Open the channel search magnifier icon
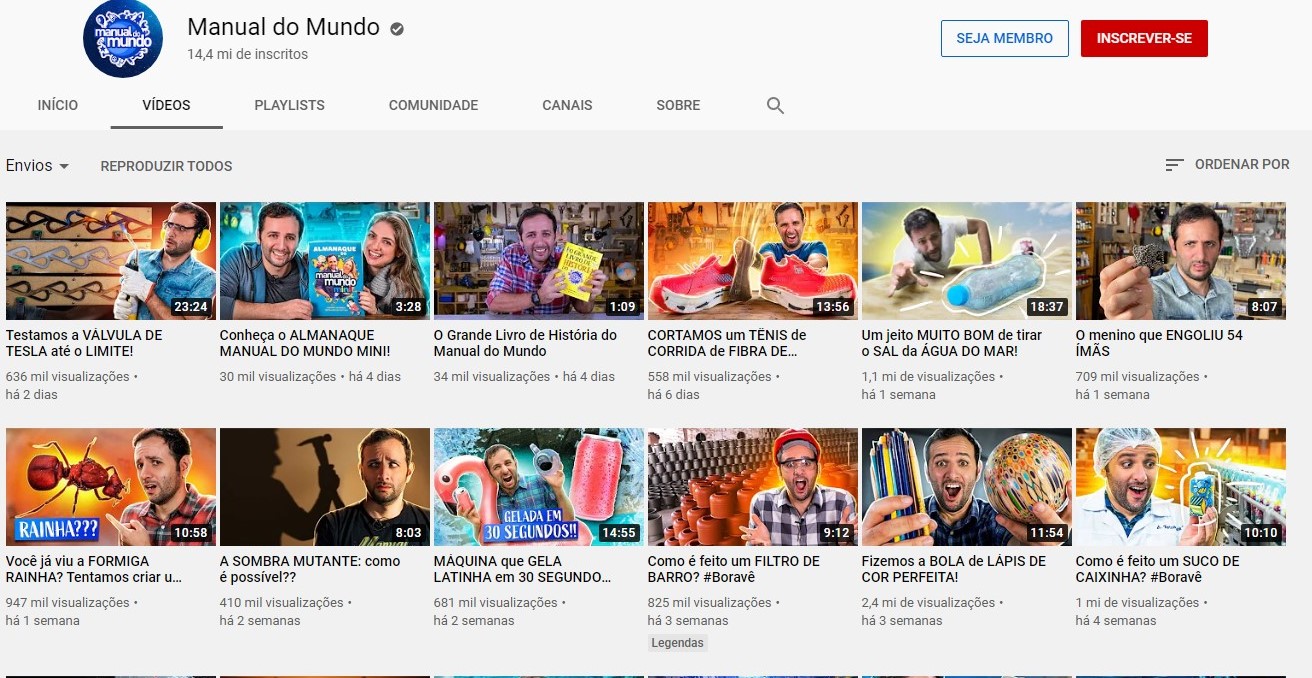This screenshot has height=678, width=1312. click(x=775, y=105)
